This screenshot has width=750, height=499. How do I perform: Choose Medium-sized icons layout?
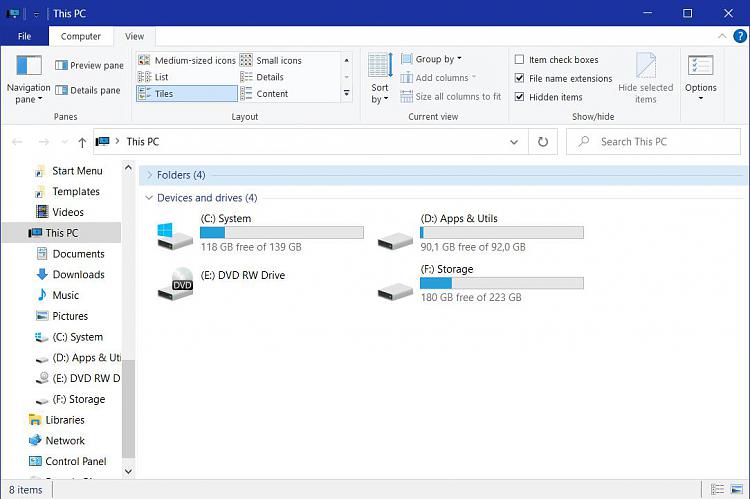click(187, 60)
